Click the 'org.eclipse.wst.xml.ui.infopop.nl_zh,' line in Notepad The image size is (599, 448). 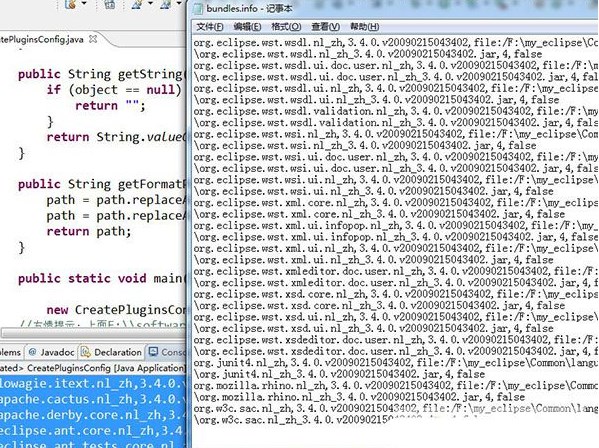pos(395,225)
